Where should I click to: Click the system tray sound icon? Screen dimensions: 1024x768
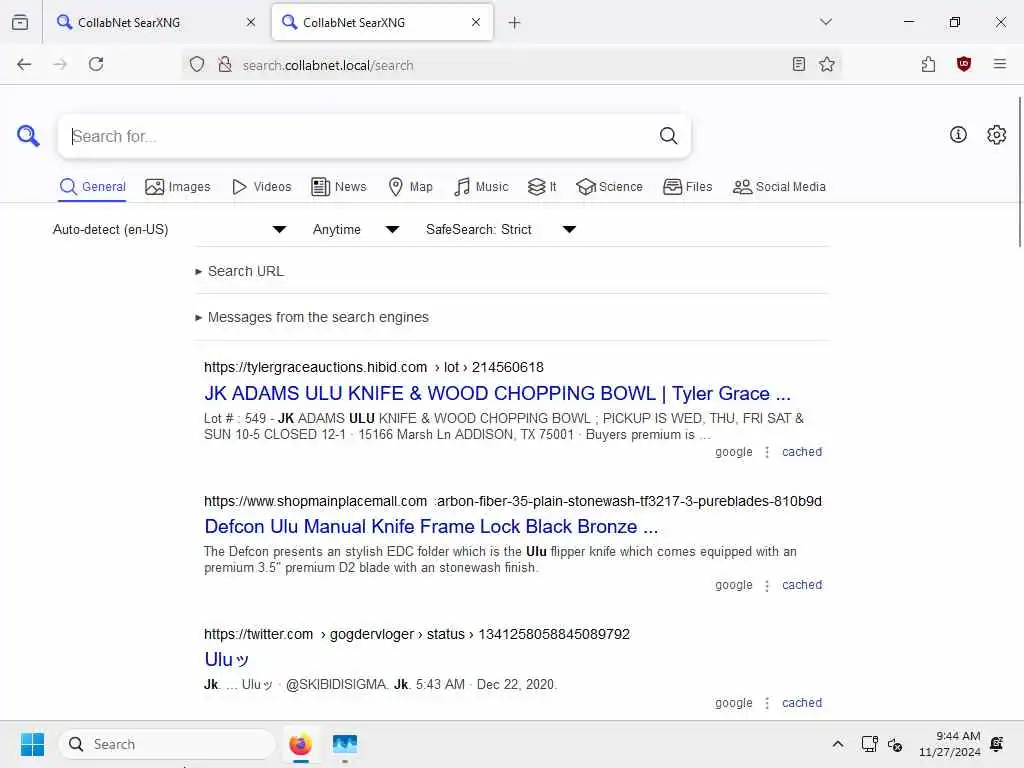[895, 744]
